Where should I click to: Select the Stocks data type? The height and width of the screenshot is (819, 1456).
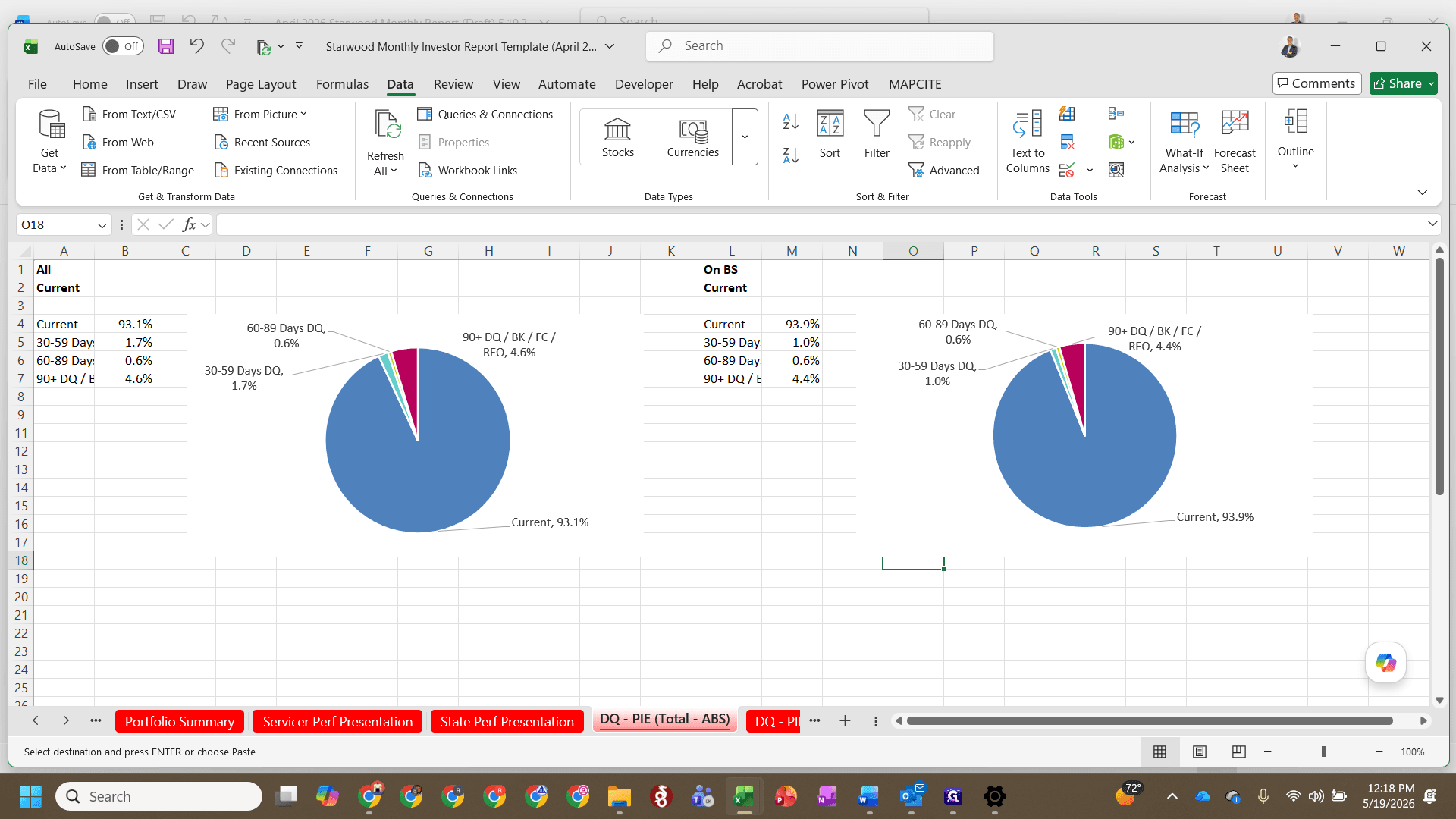coord(618,138)
